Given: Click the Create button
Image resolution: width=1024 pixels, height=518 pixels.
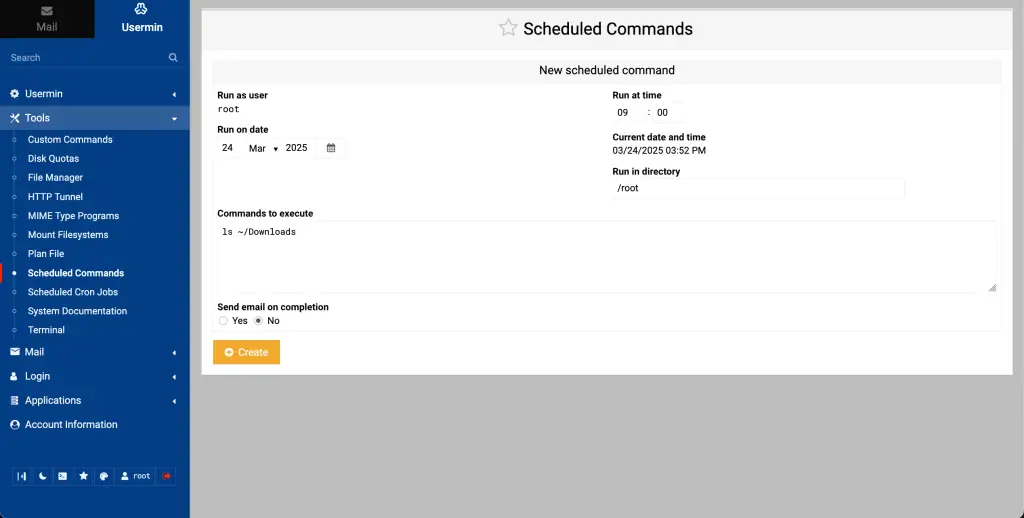Looking at the screenshot, I should pos(246,352).
